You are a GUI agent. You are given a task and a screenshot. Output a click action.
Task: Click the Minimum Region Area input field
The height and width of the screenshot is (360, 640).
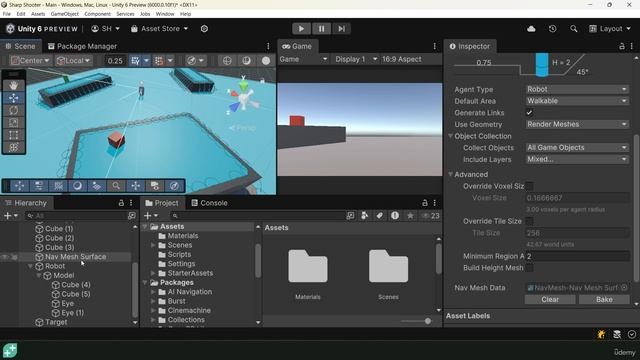(577, 256)
